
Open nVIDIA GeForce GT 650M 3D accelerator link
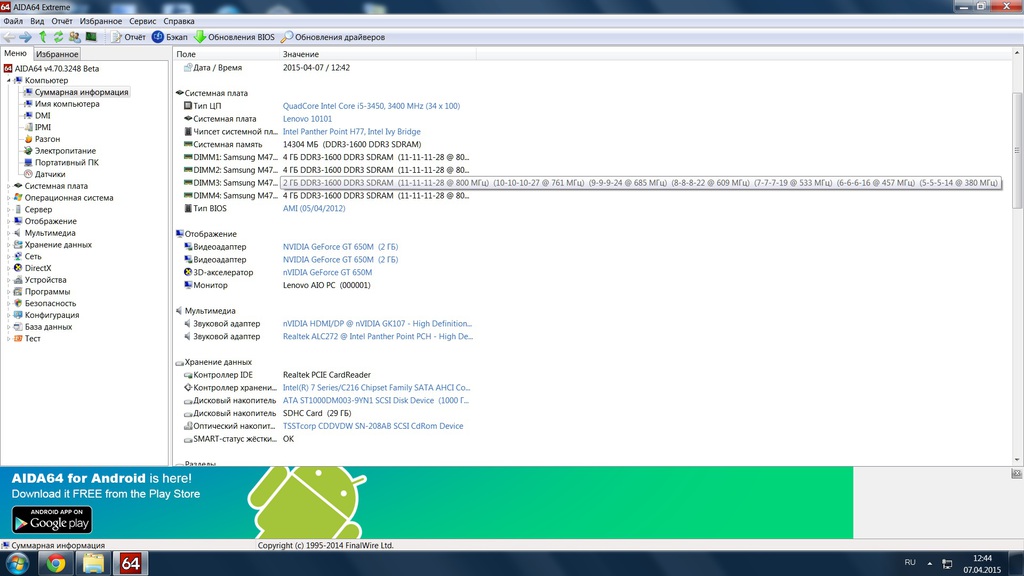point(327,272)
